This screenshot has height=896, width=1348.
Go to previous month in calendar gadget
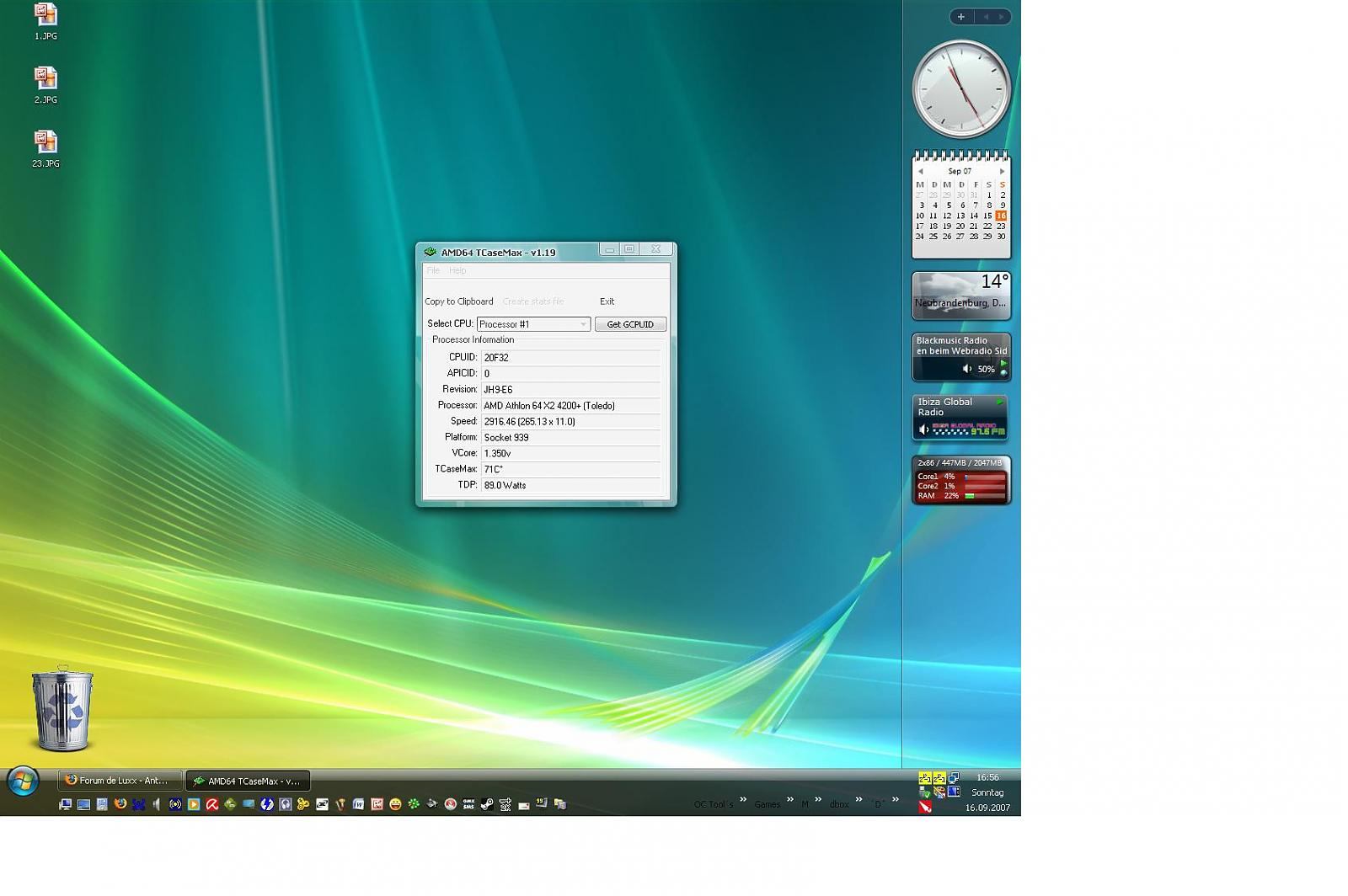coord(920,171)
